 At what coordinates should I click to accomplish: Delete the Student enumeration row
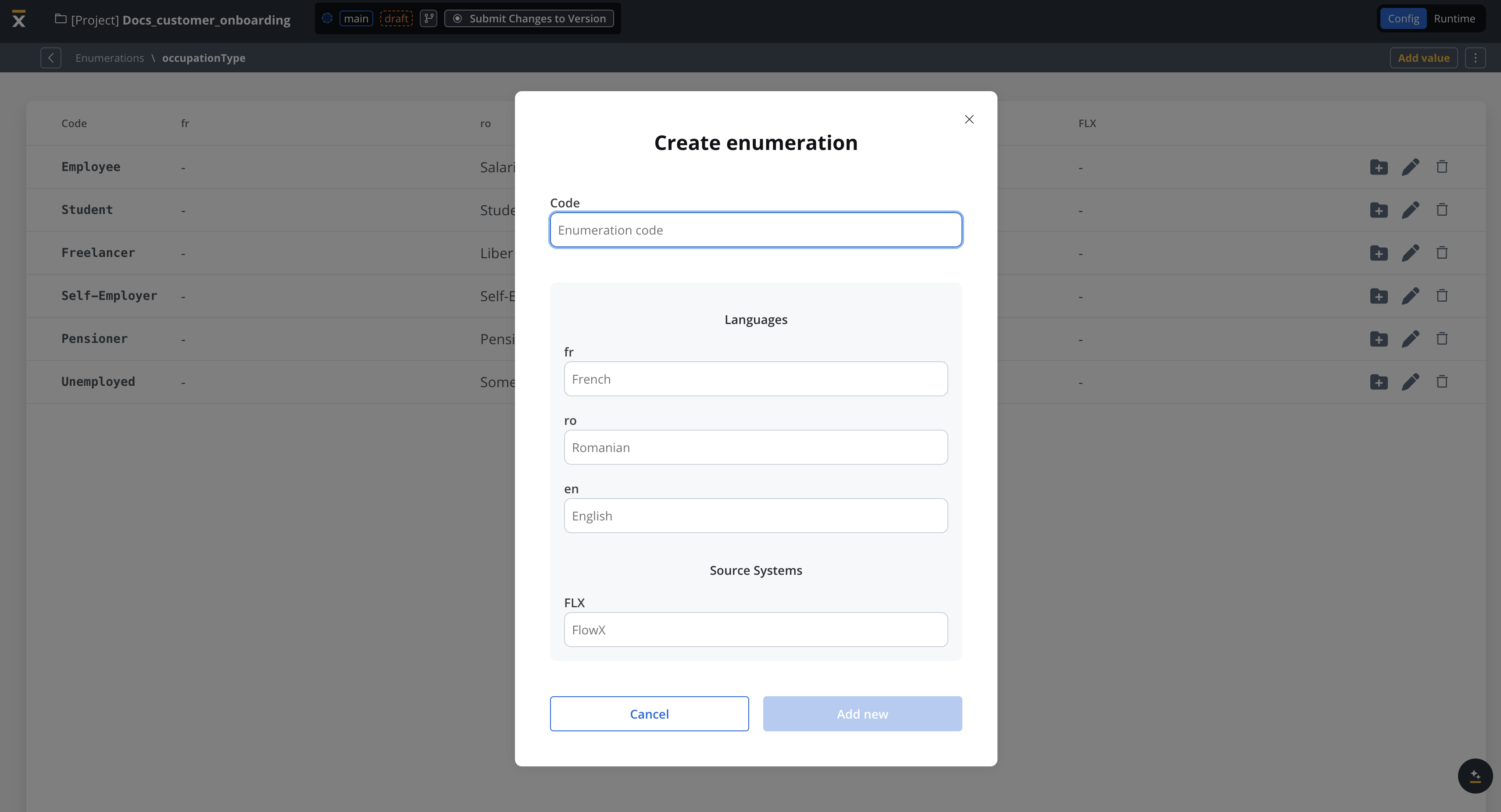pos(1442,210)
